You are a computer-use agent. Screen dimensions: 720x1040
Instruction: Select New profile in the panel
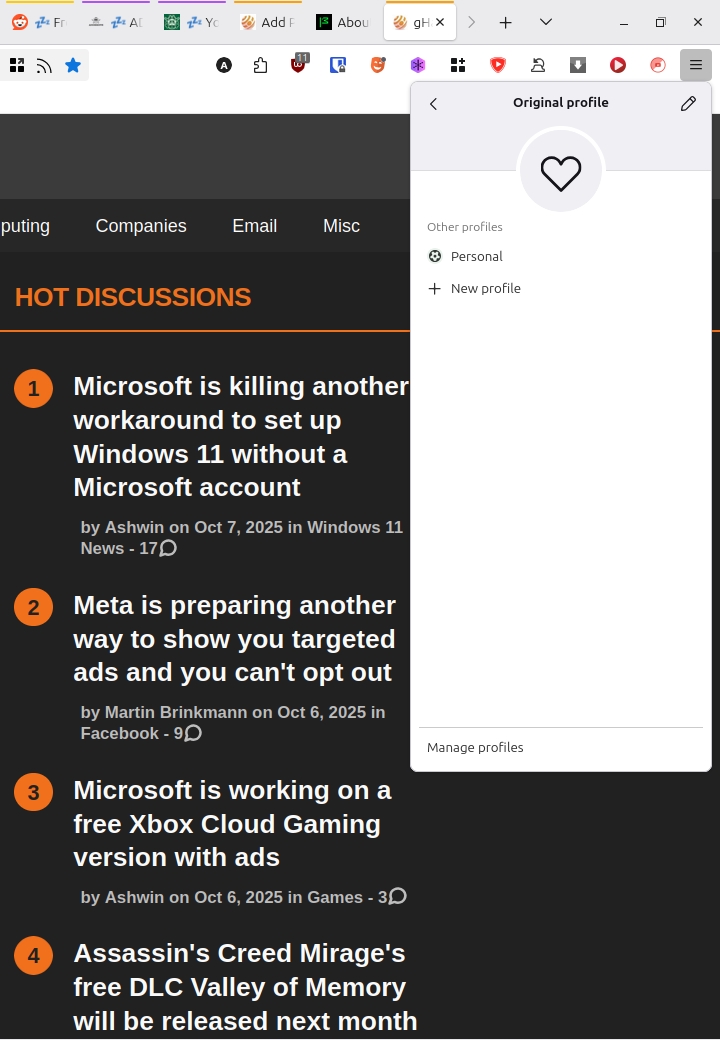(485, 288)
